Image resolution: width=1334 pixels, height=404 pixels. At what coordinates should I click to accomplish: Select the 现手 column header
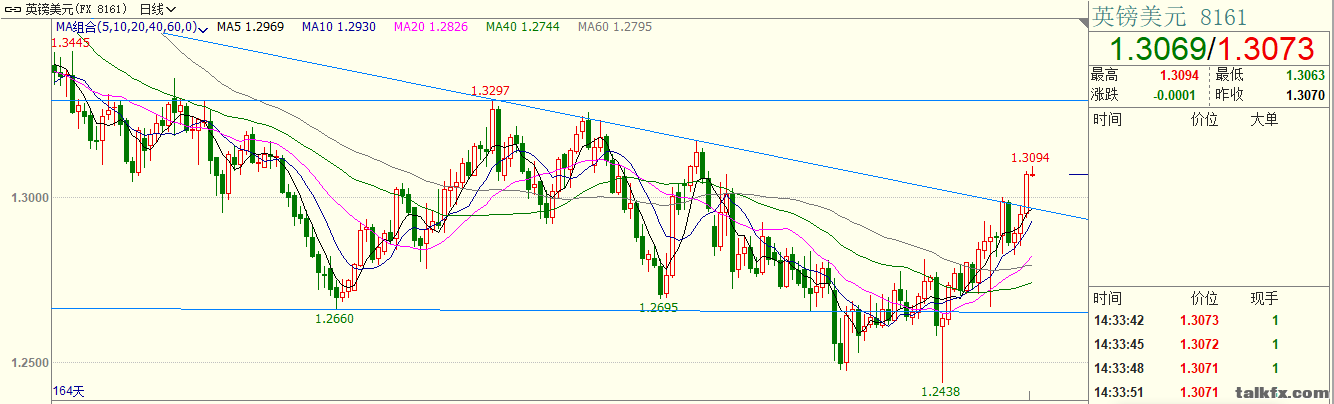[1264, 298]
